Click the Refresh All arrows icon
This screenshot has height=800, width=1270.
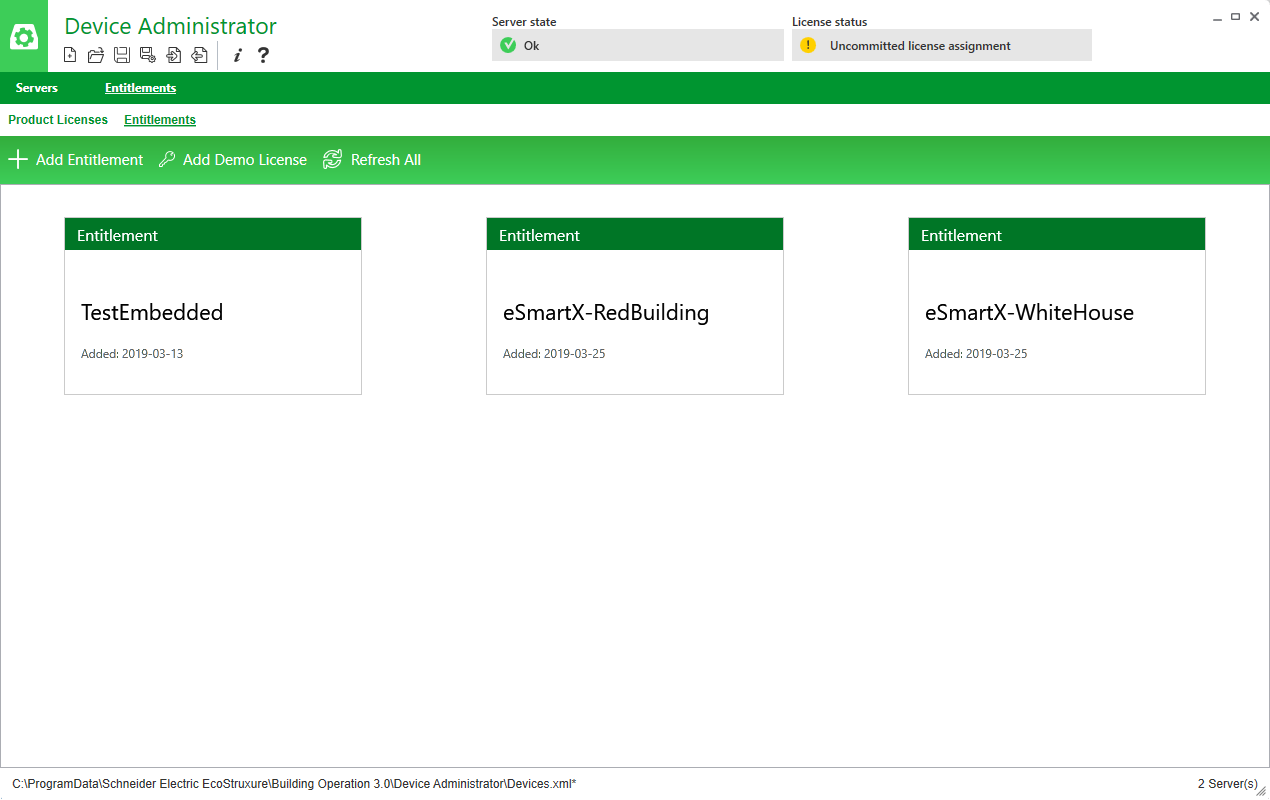coord(333,159)
